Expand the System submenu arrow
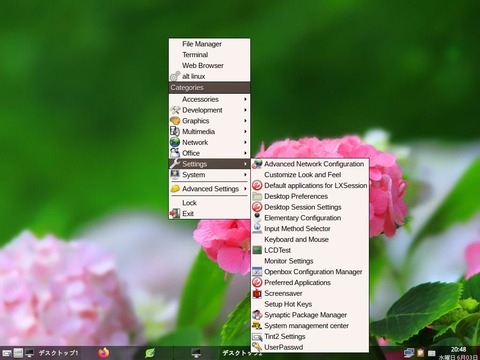This screenshot has height=360, width=480. tap(245, 175)
